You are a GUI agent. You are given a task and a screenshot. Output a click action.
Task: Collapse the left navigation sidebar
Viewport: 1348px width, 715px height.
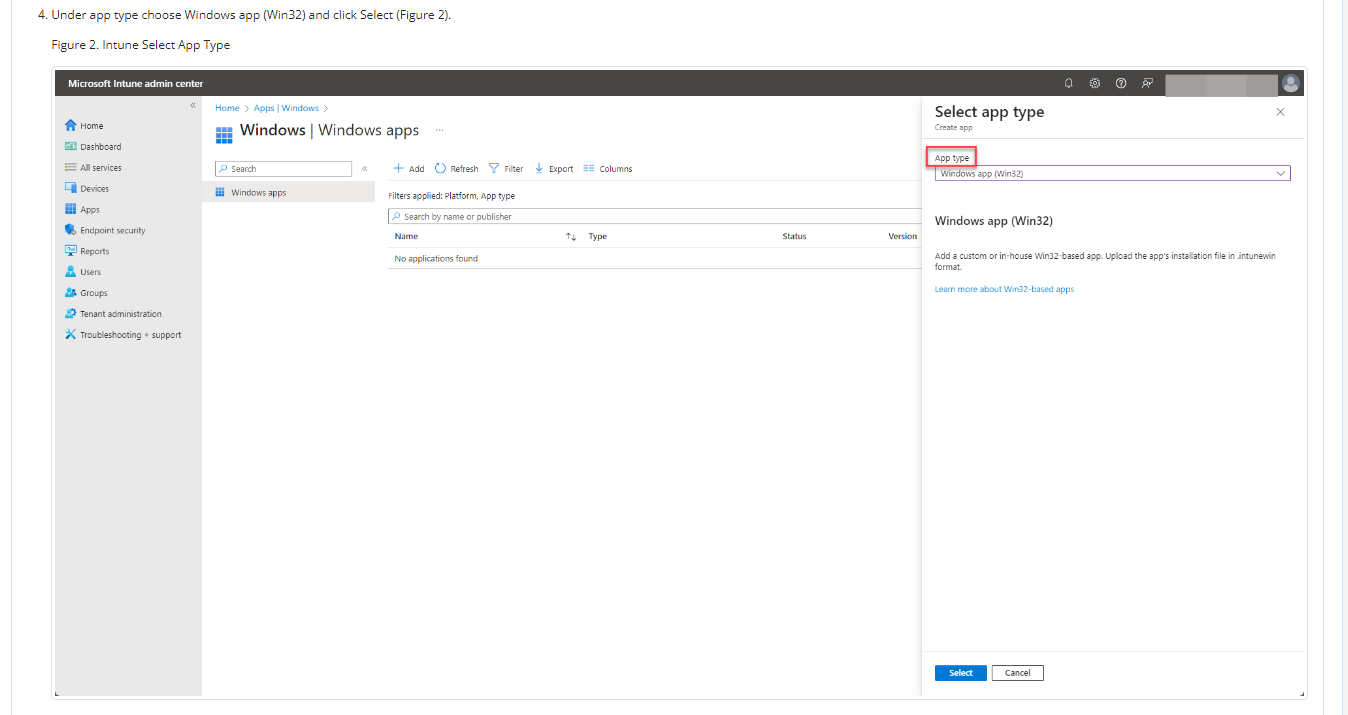click(x=193, y=105)
